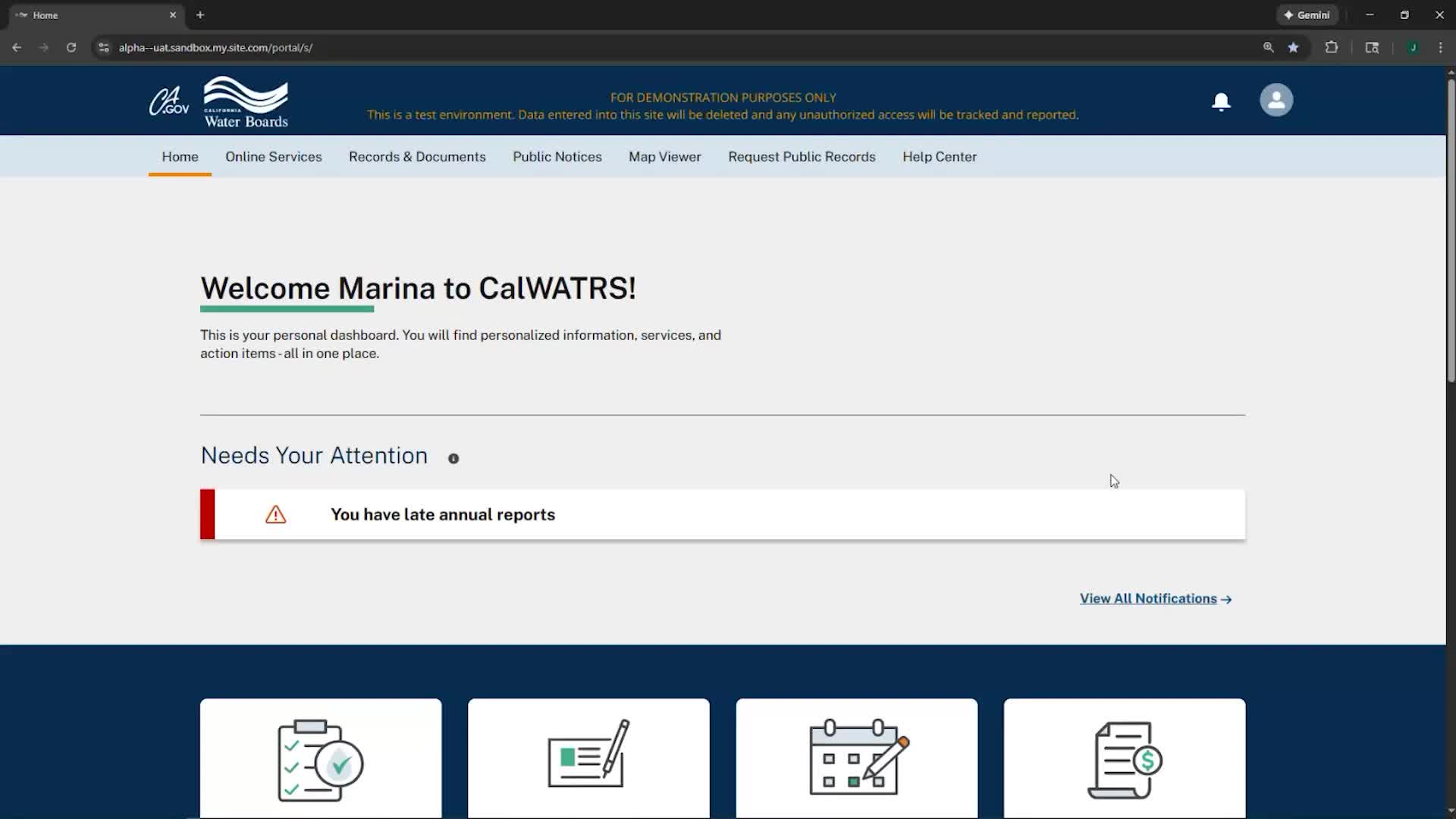Click the Gemini button in the title bar

(x=1307, y=14)
